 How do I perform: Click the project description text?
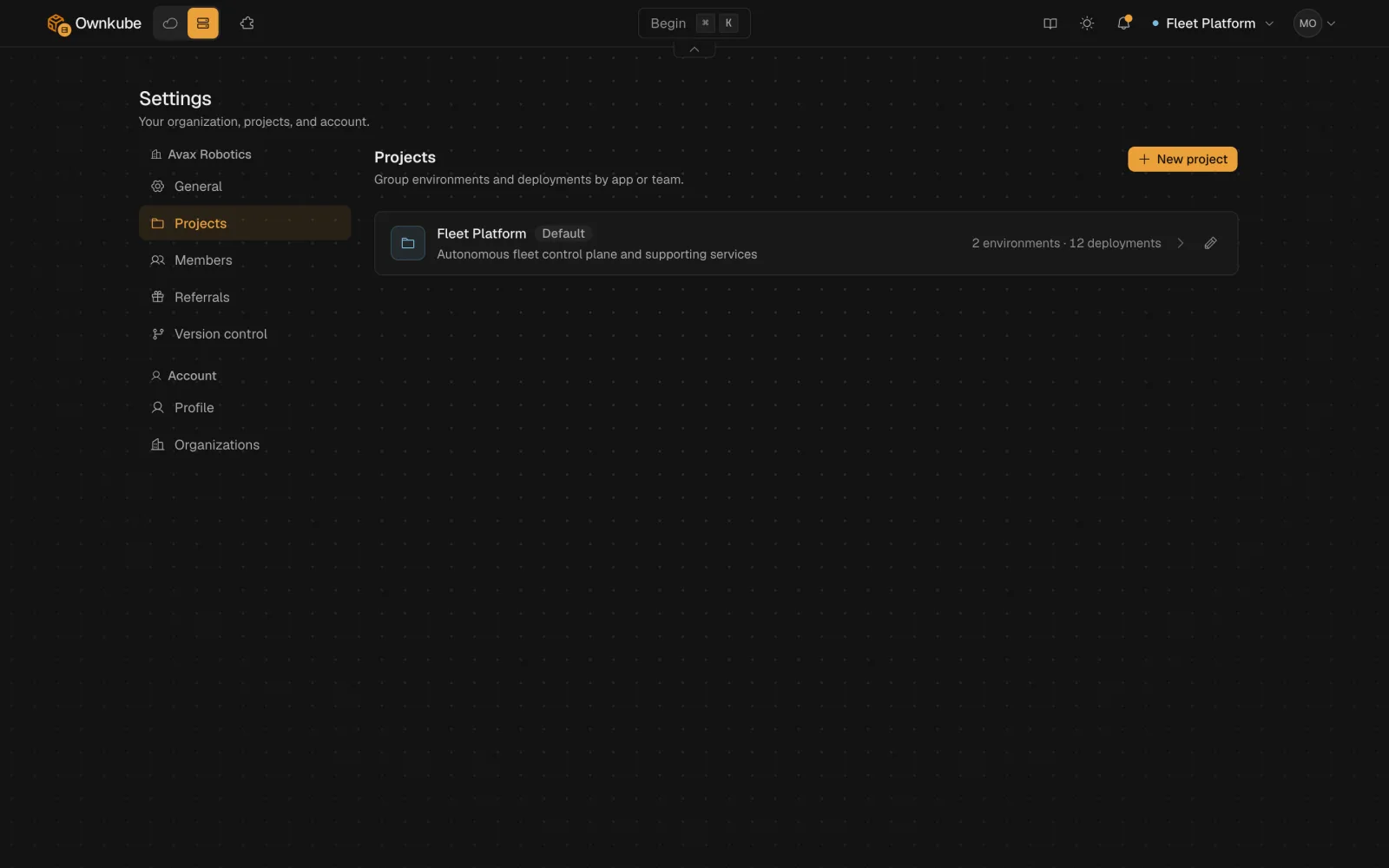[597, 254]
